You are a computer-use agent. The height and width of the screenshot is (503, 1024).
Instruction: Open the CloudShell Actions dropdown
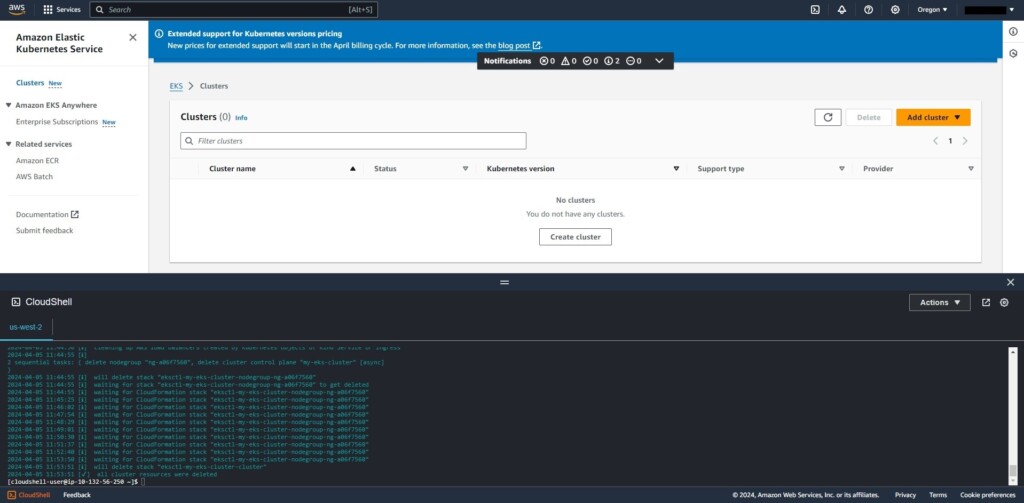(940, 302)
